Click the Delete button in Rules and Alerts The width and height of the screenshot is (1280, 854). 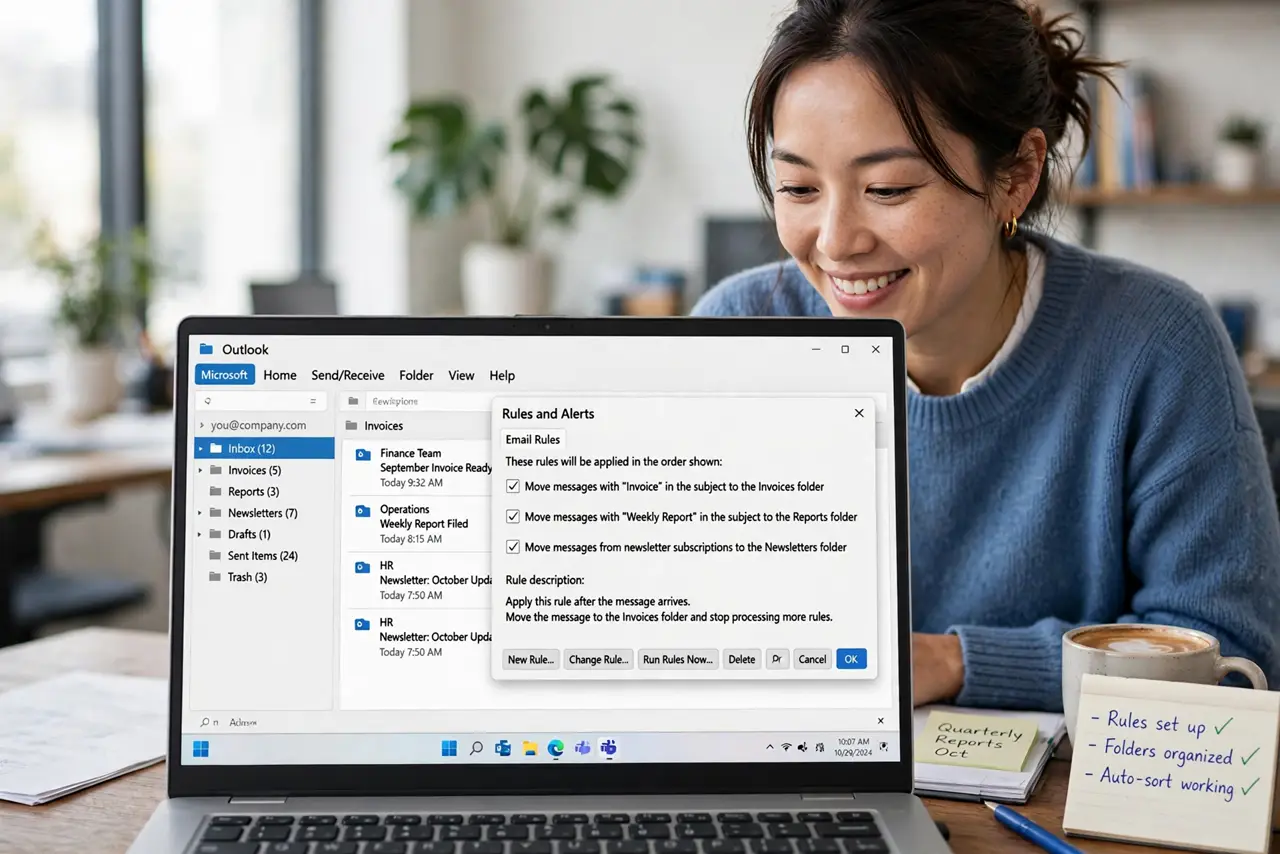(x=742, y=659)
